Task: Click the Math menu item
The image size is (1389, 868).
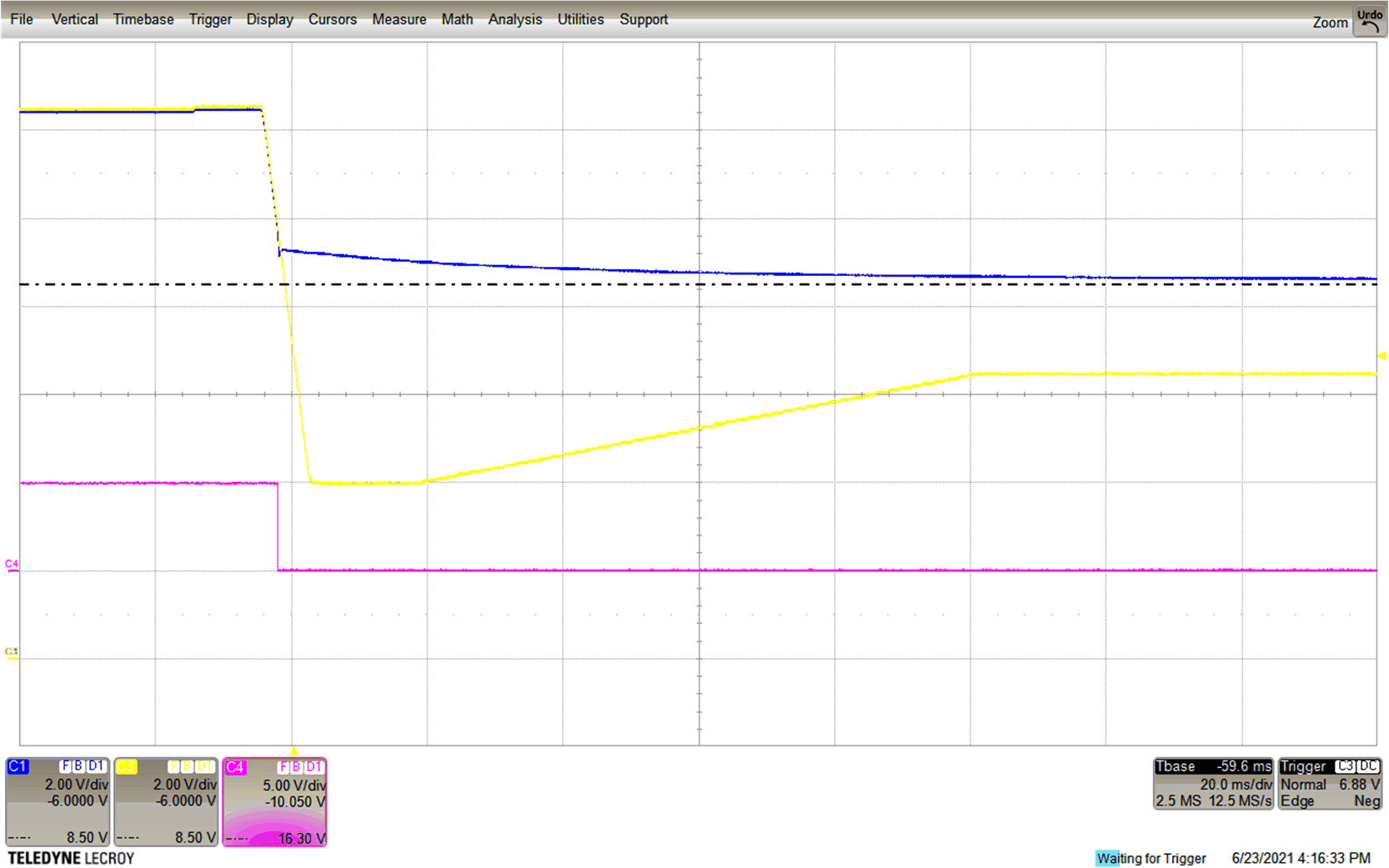Action: tap(457, 19)
